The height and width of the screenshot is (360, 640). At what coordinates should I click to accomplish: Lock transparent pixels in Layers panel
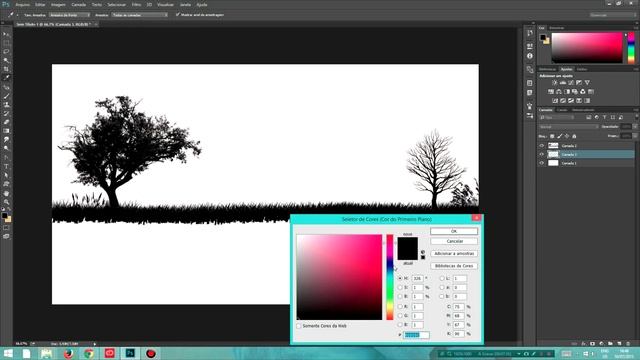tap(552, 136)
